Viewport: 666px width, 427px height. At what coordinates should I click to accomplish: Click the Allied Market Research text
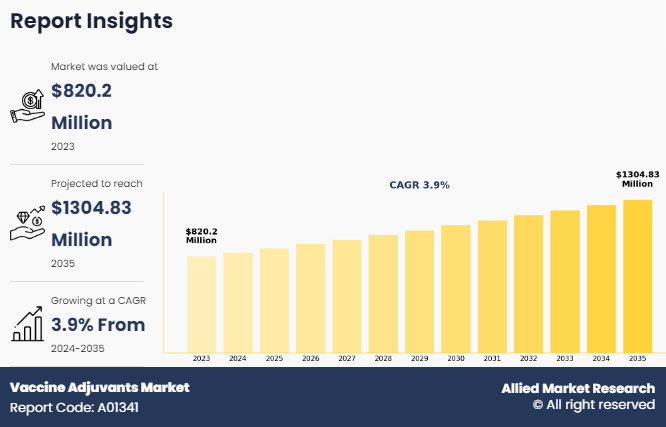coord(578,388)
